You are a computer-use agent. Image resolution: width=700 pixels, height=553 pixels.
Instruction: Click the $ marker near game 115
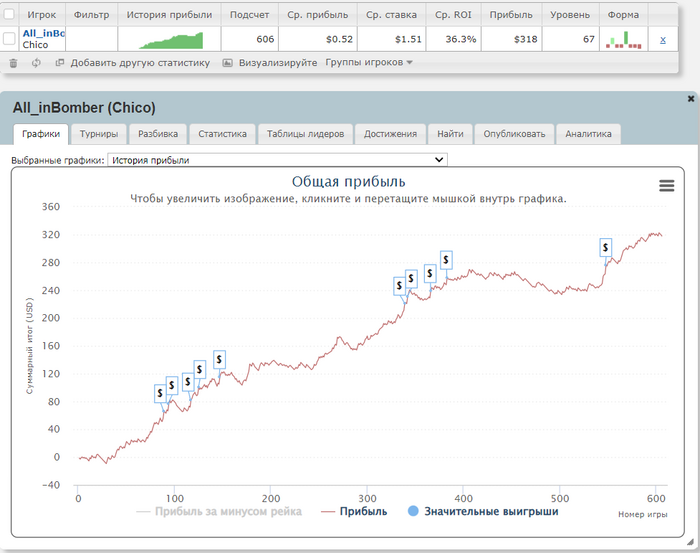pos(188,382)
